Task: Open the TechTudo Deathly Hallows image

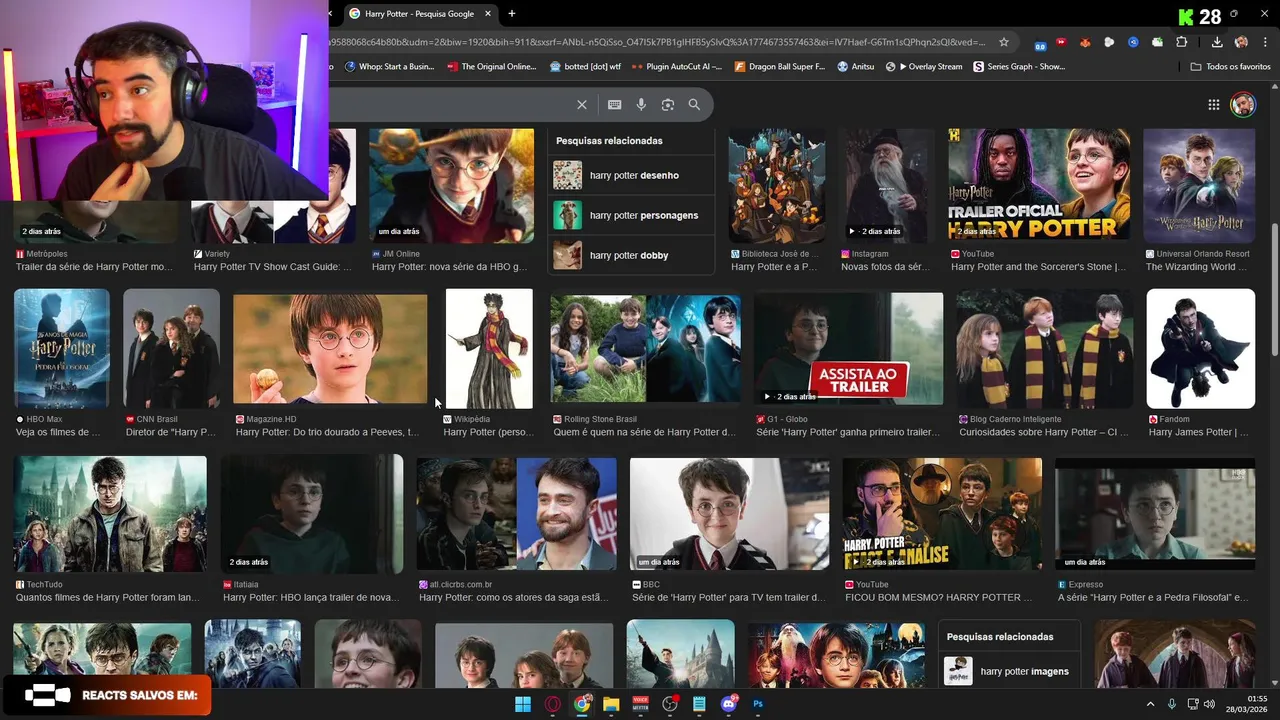Action: (x=110, y=514)
